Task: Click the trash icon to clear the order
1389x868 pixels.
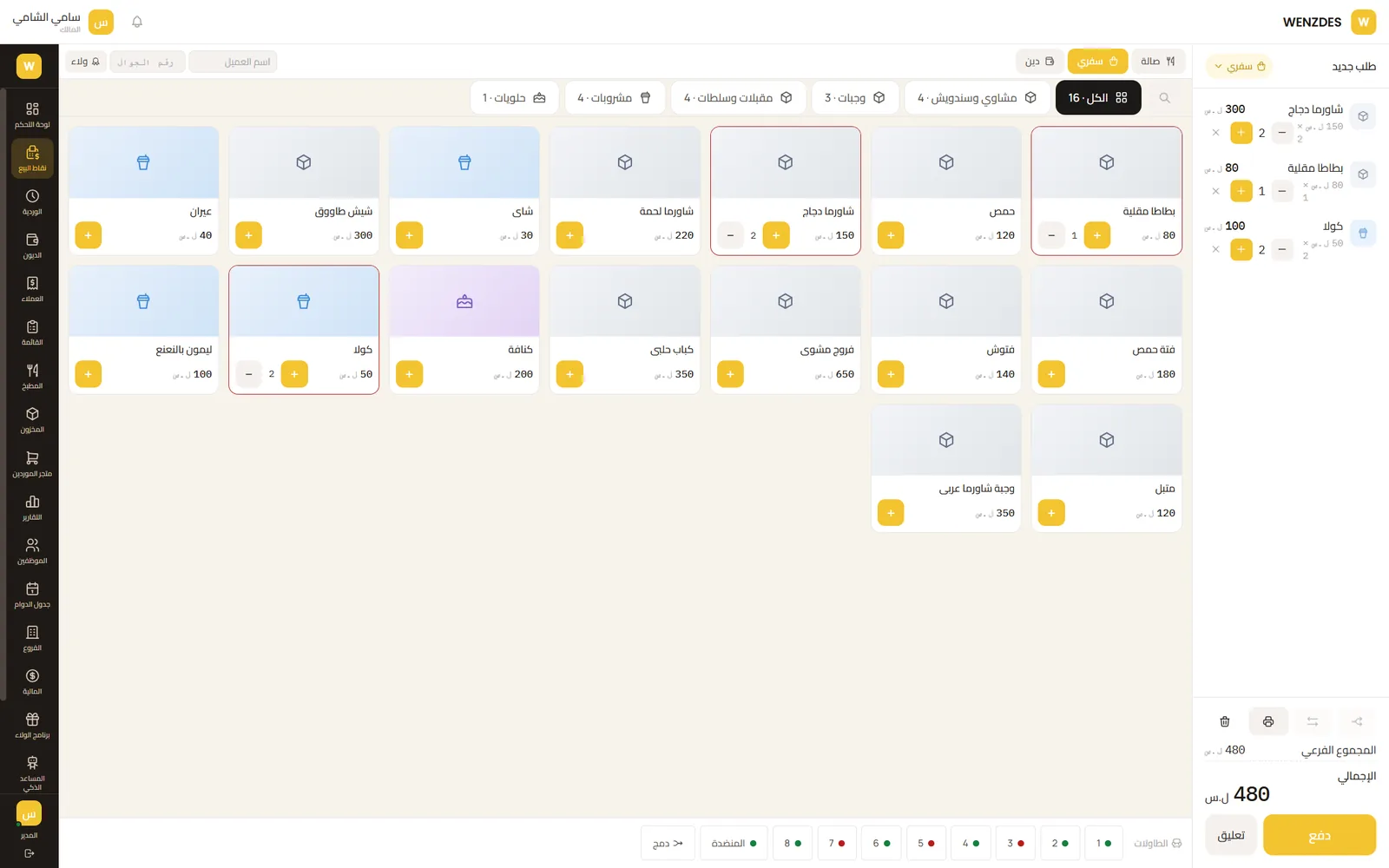Action: [x=1225, y=721]
